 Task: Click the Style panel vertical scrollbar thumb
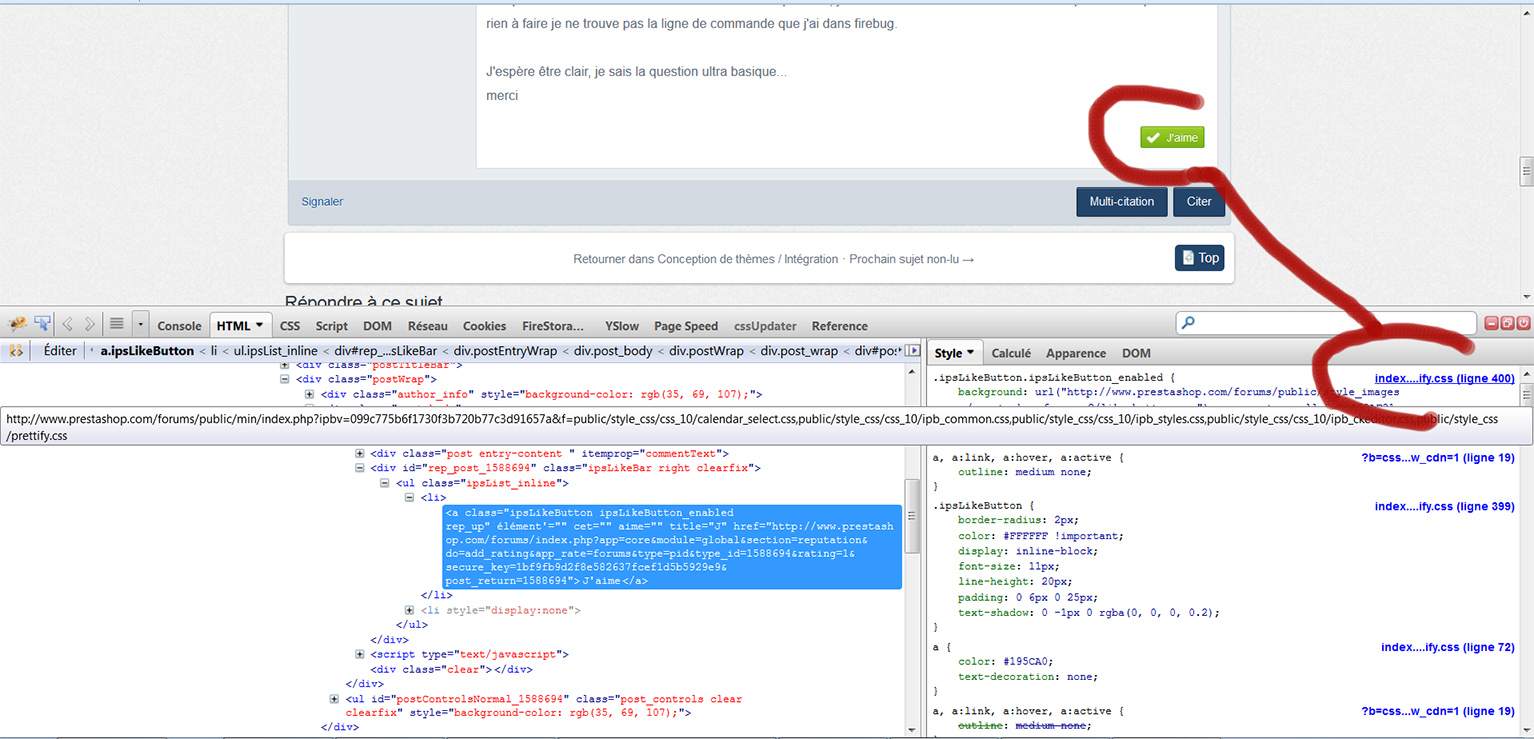point(1526,394)
